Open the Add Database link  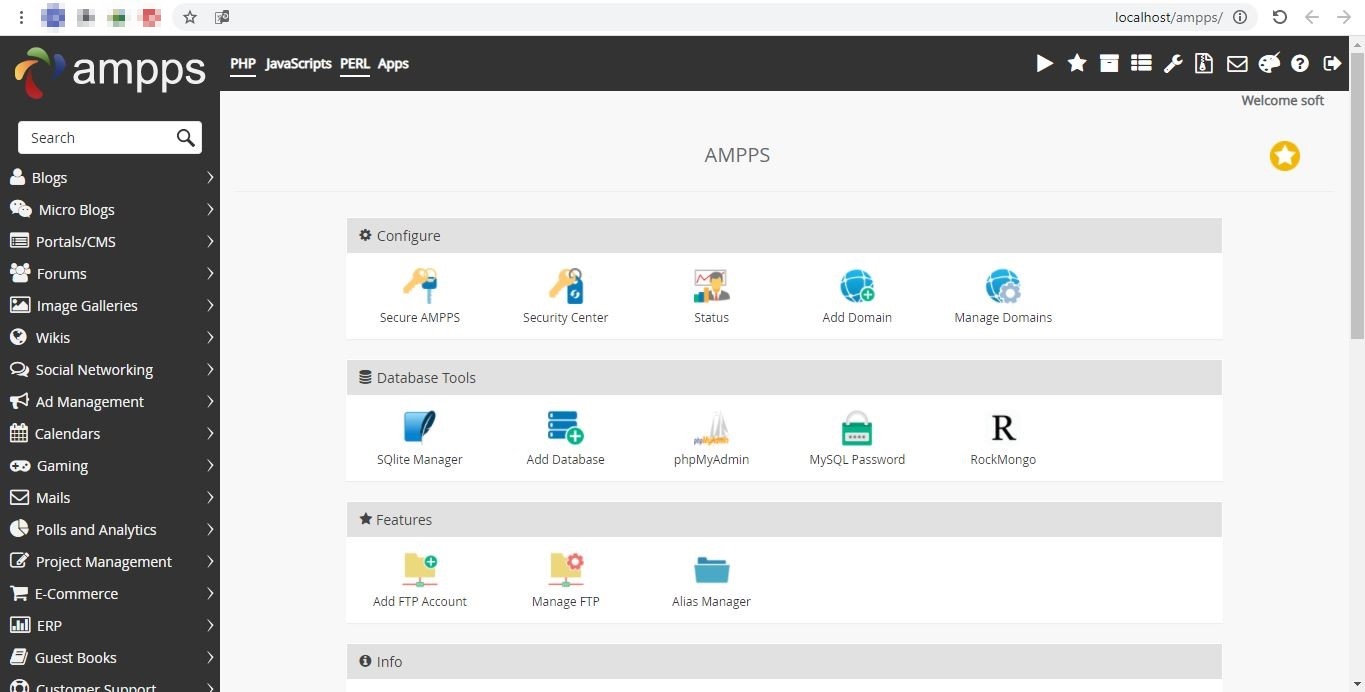[565, 459]
